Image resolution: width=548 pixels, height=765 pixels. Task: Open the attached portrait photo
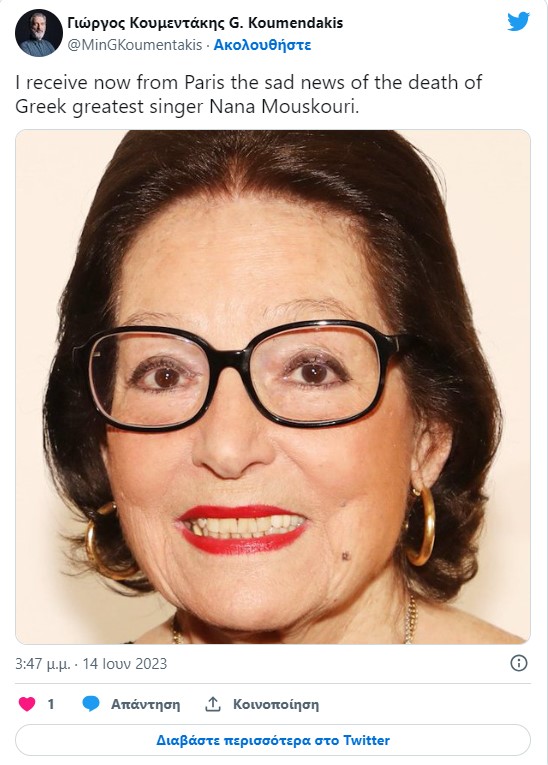click(273, 386)
